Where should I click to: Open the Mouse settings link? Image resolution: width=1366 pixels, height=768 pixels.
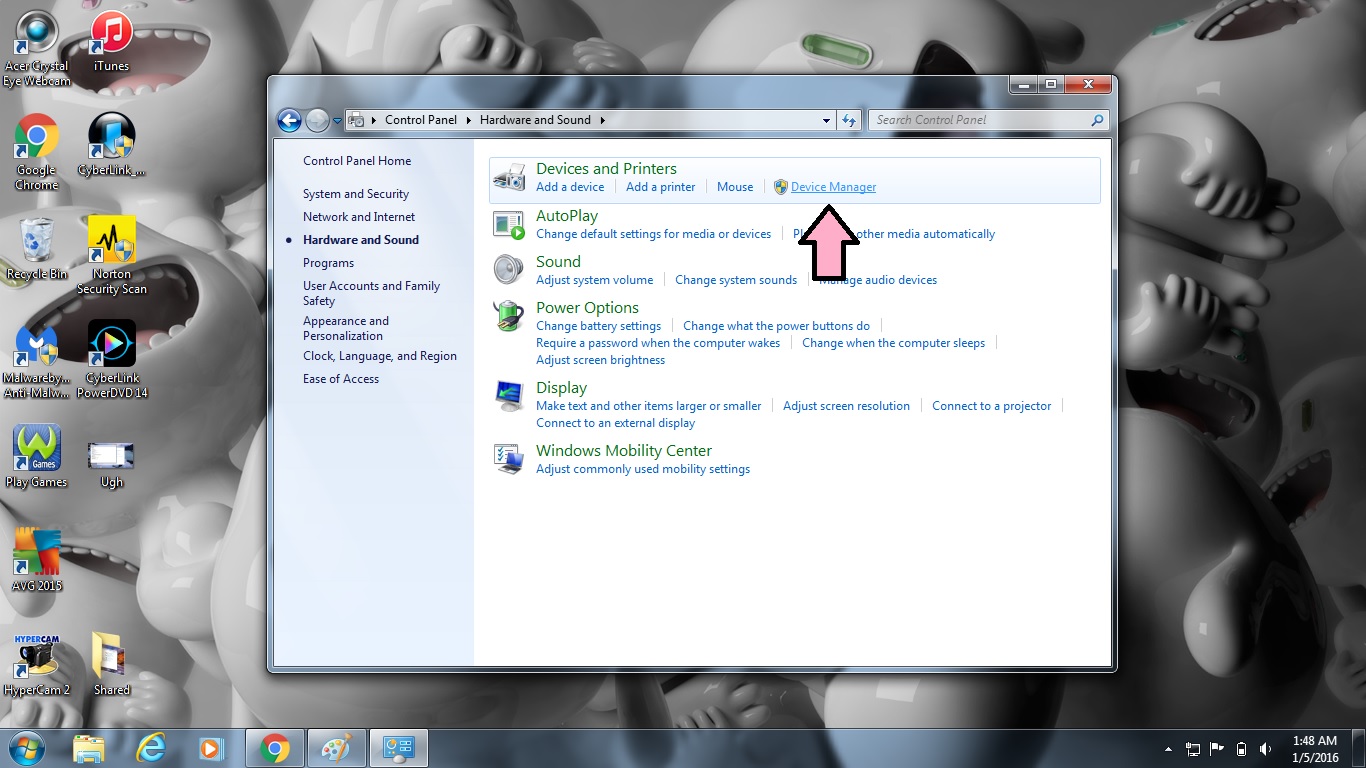click(735, 187)
